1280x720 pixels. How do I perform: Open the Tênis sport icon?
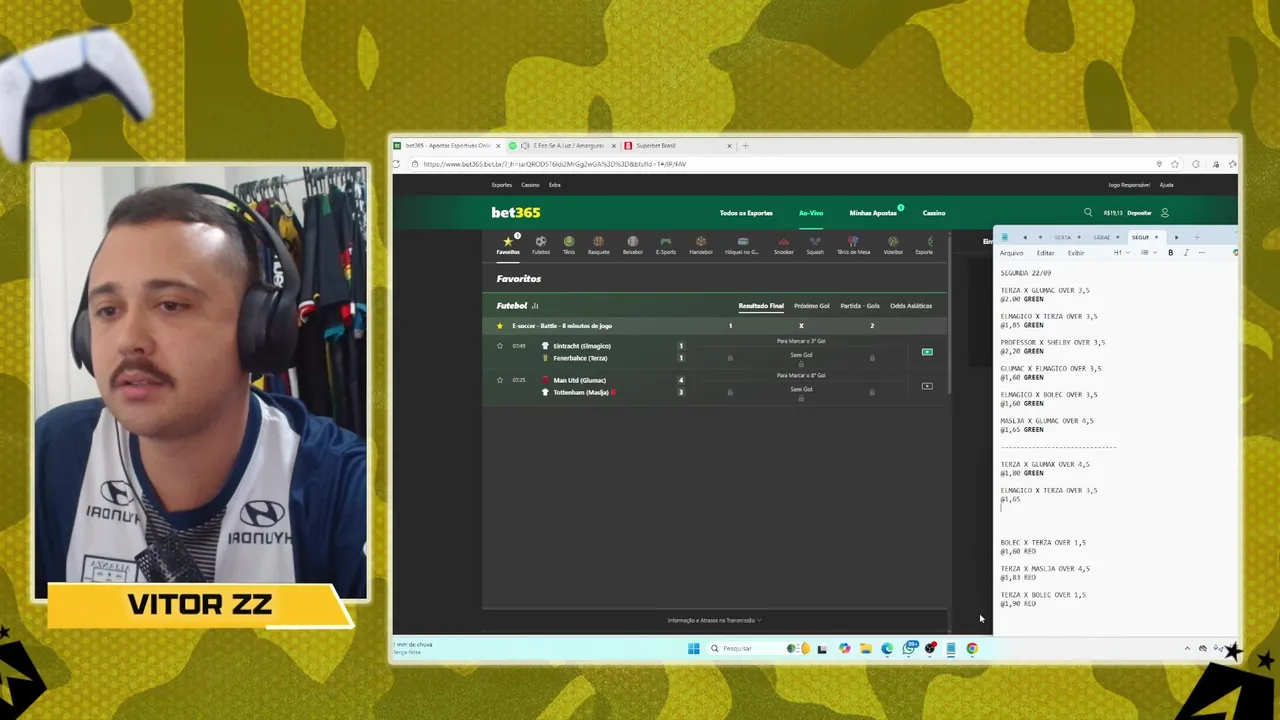click(x=569, y=244)
